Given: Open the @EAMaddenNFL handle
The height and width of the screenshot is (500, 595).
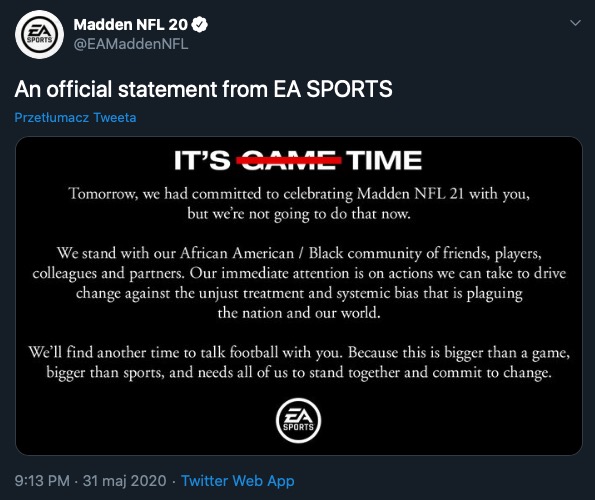Looking at the screenshot, I should pos(131,44).
